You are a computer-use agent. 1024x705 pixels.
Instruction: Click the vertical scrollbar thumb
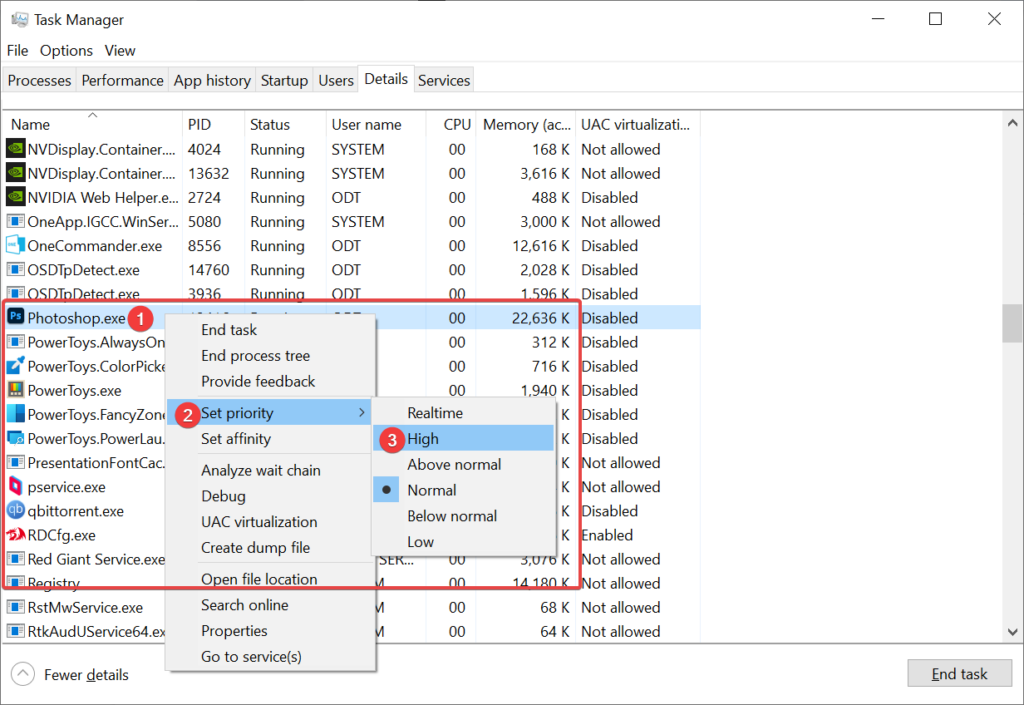click(1012, 323)
